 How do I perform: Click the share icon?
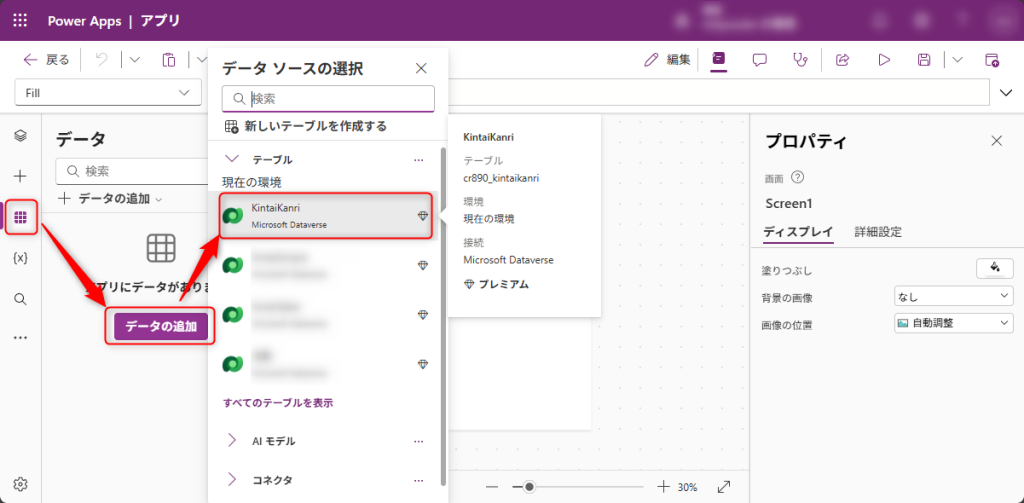click(x=842, y=60)
